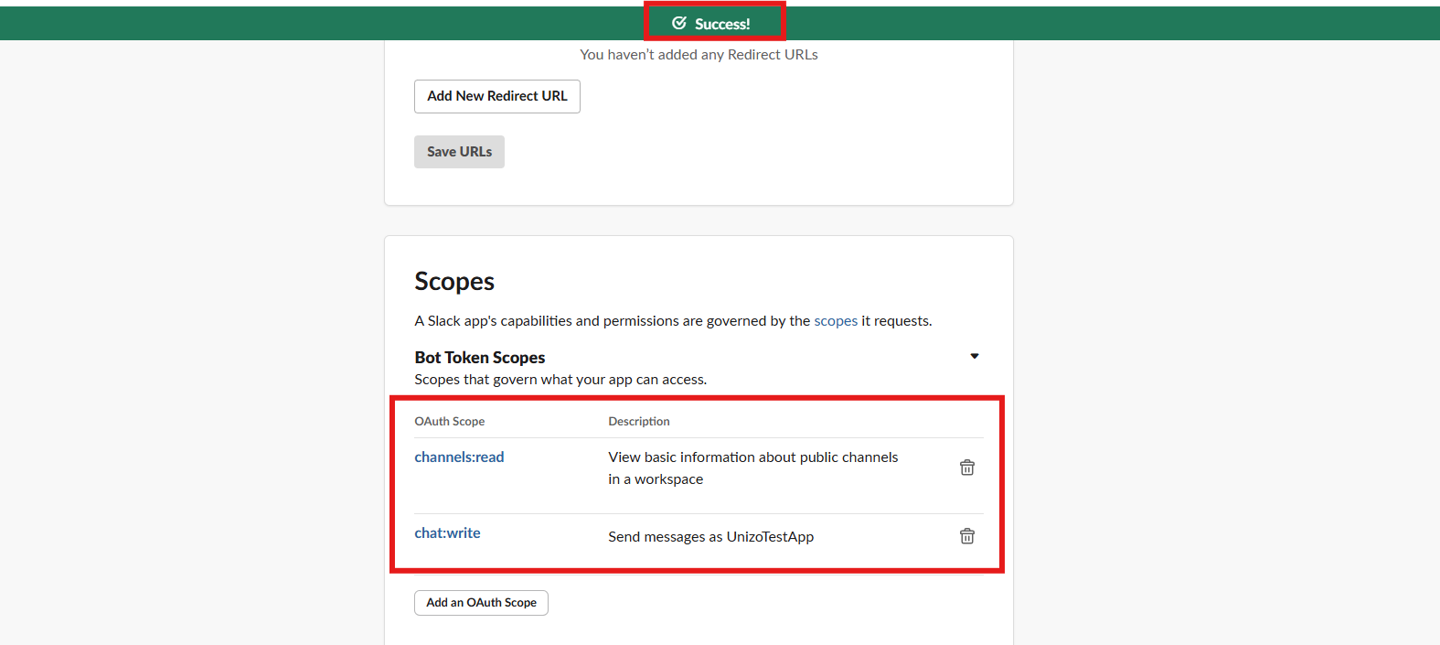Open the scopes documentation link
This screenshot has width=1440, height=645.
[835, 321]
